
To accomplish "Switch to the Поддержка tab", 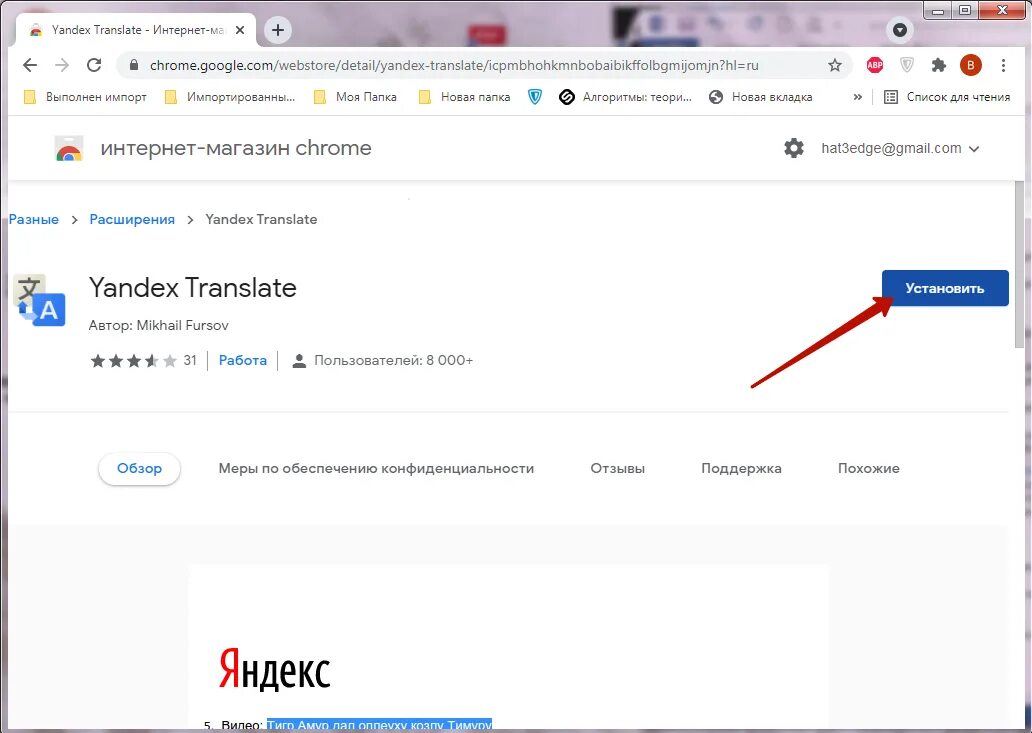I will 741,468.
